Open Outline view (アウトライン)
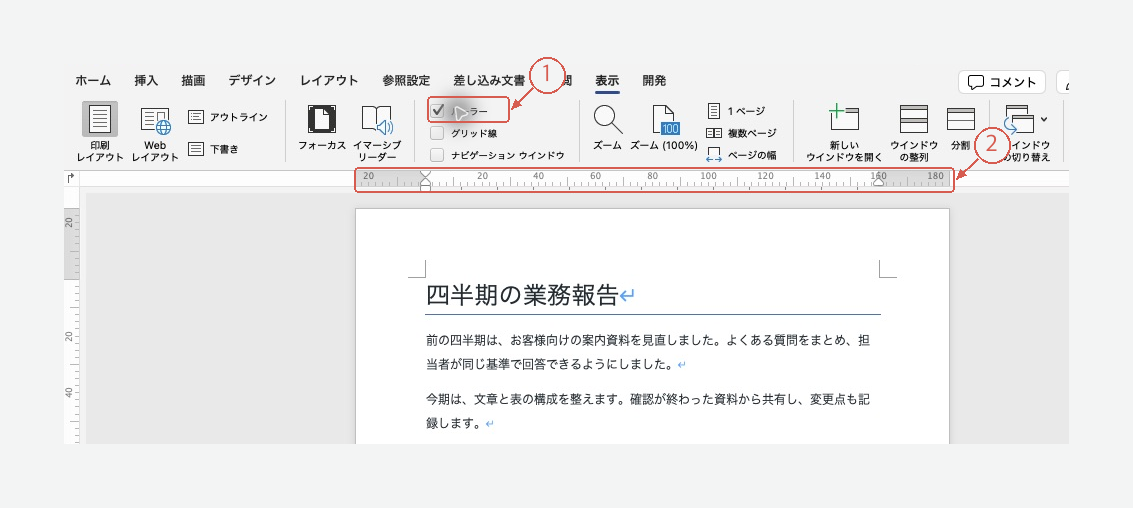This screenshot has height=508, width=1133. point(228,117)
